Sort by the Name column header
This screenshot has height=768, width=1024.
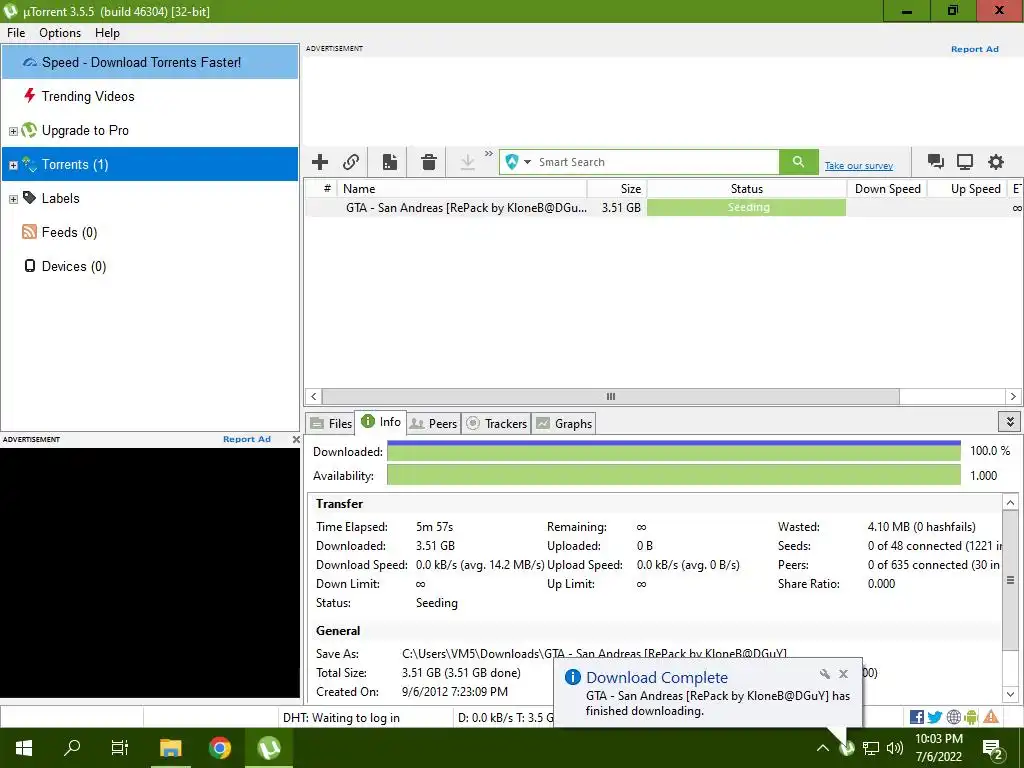462,189
